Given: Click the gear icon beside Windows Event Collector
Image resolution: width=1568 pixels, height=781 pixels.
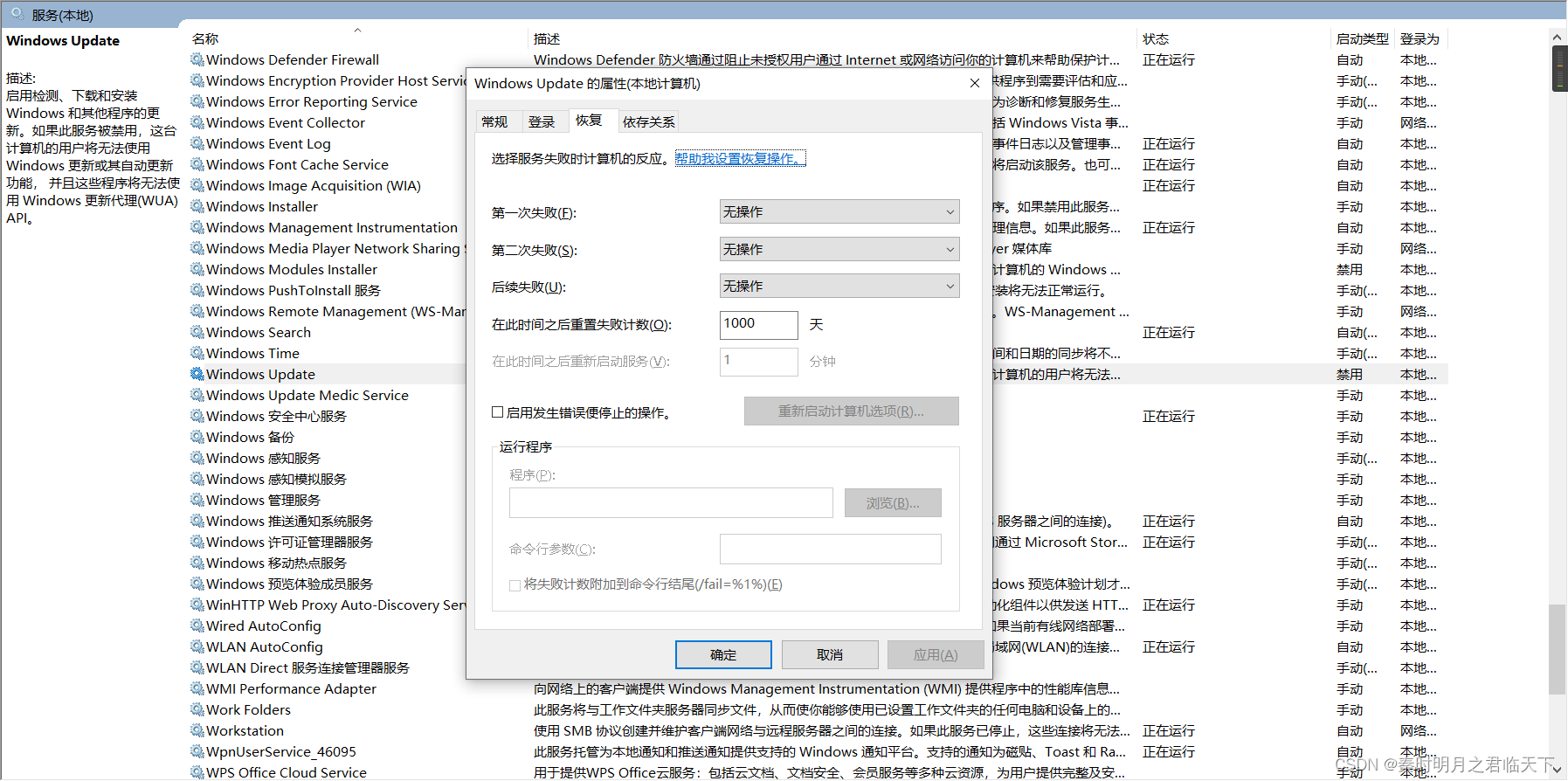Looking at the screenshot, I should click(197, 122).
